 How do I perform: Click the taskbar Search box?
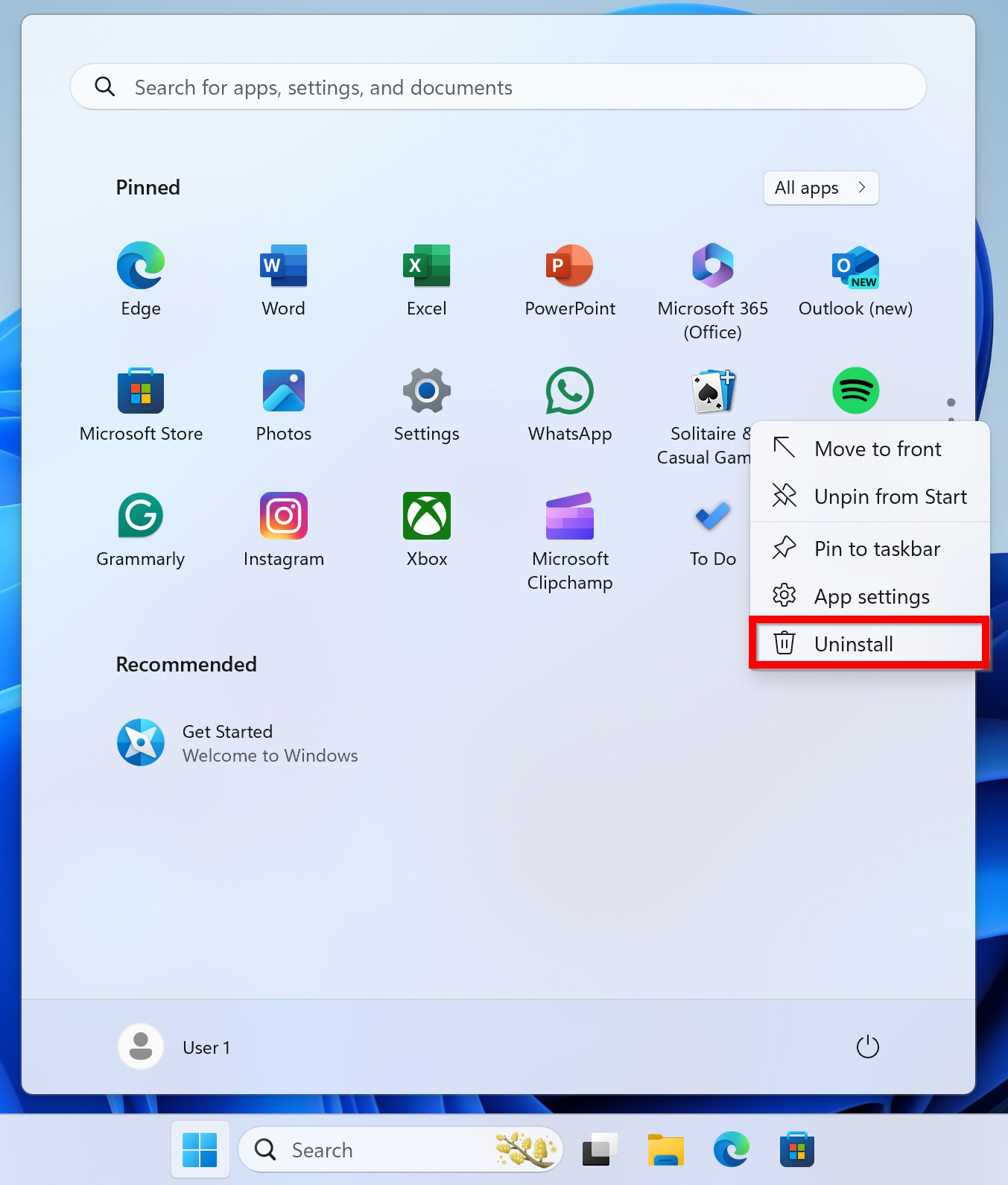[x=401, y=1150]
